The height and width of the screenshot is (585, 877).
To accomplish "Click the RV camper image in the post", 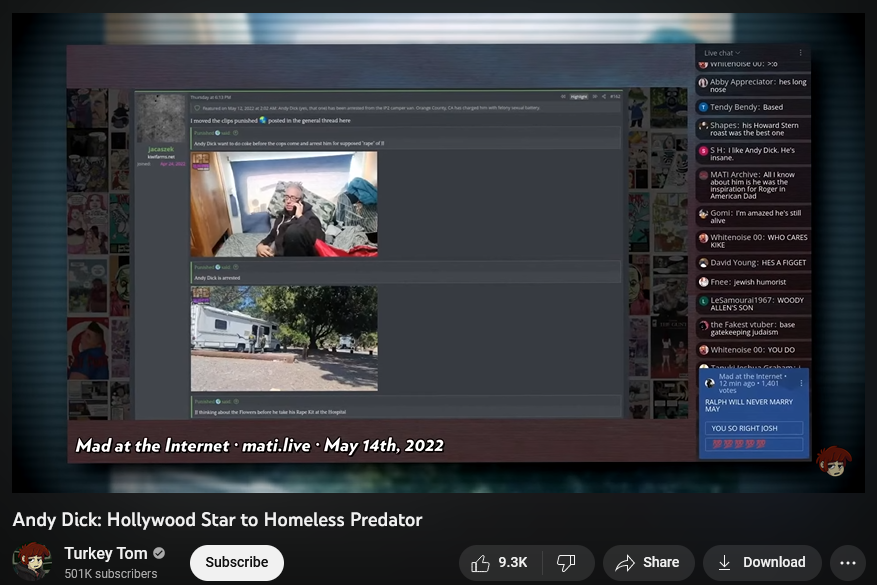I will [284, 338].
